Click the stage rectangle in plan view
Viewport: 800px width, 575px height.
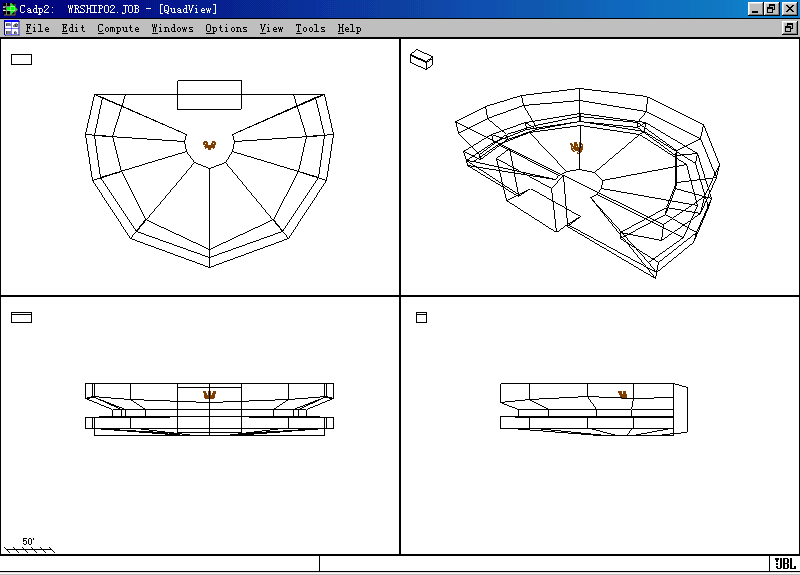(x=209, y=95)
